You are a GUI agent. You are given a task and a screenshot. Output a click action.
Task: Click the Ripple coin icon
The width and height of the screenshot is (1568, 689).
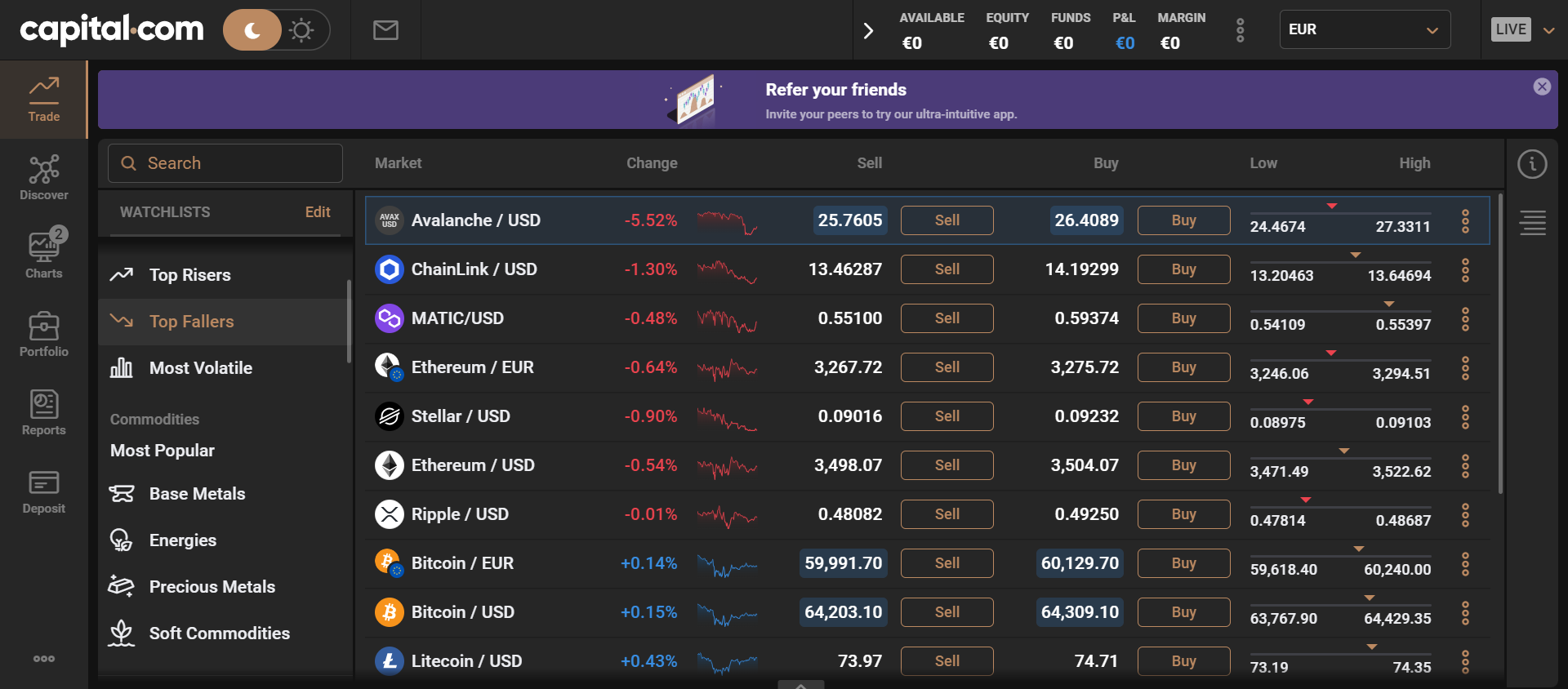tap(390, 514)
